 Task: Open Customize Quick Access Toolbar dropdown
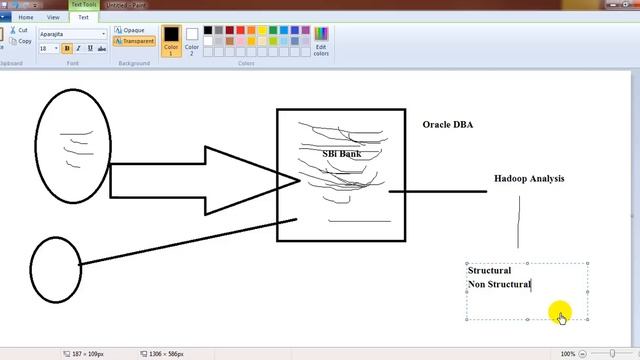point(36,5)
